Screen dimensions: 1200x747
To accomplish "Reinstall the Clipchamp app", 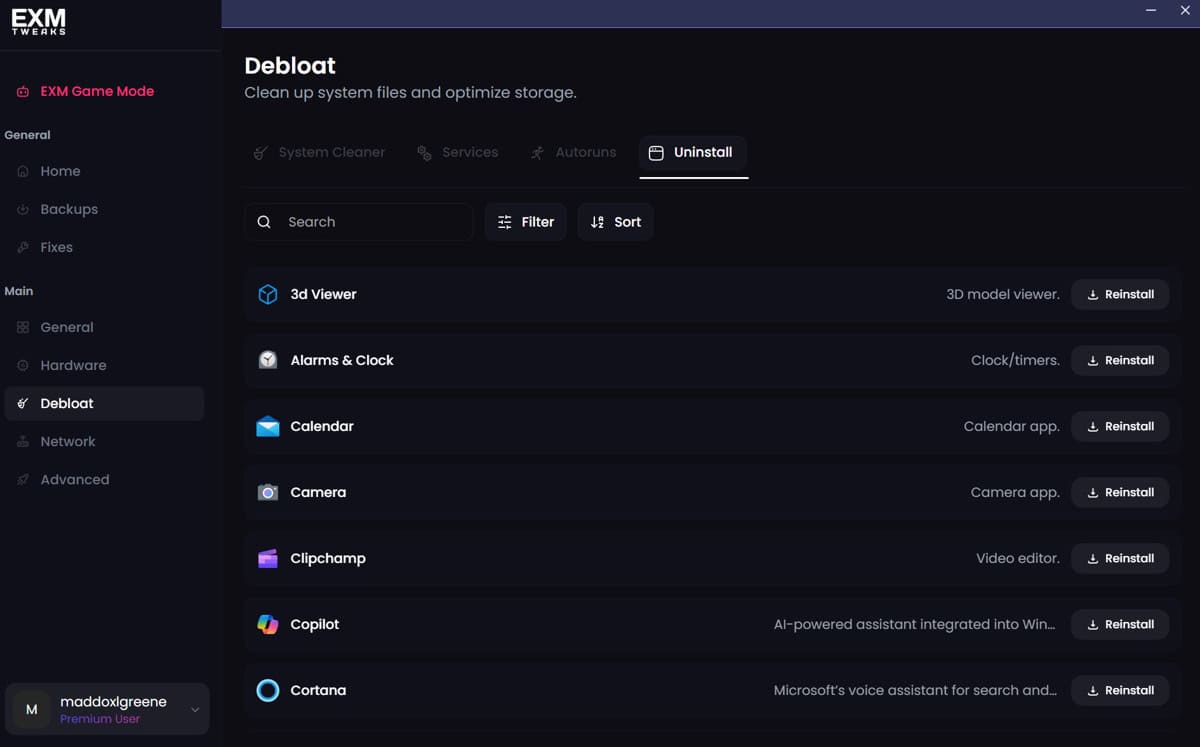I will (x=1120, y=558).
